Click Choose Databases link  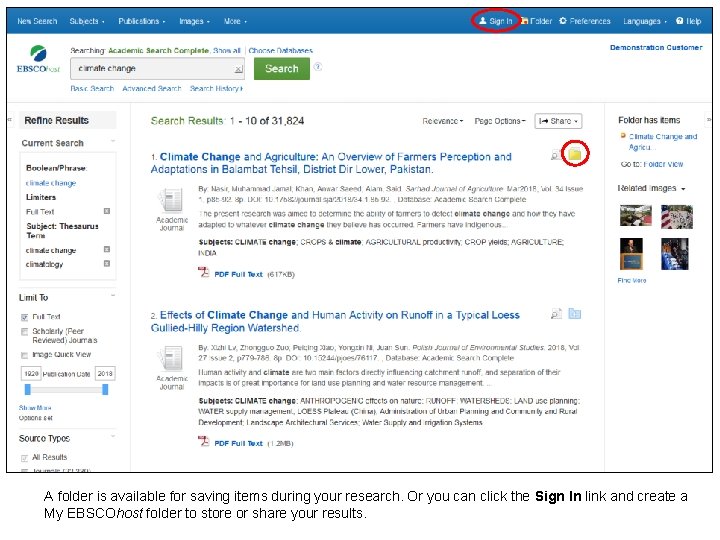point(281,51)
